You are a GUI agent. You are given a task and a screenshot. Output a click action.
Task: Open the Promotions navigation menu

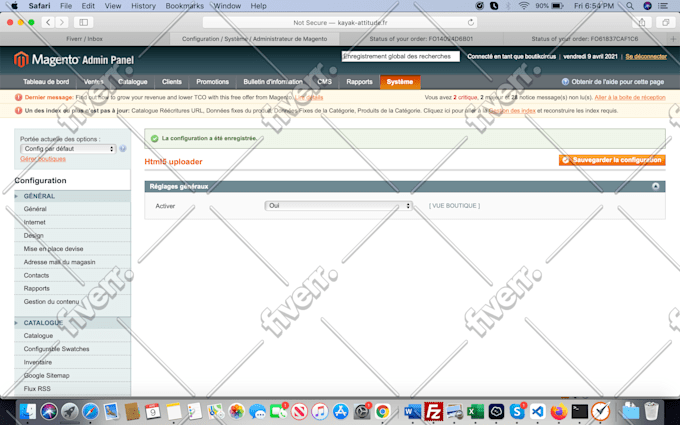tap(212, 82)
